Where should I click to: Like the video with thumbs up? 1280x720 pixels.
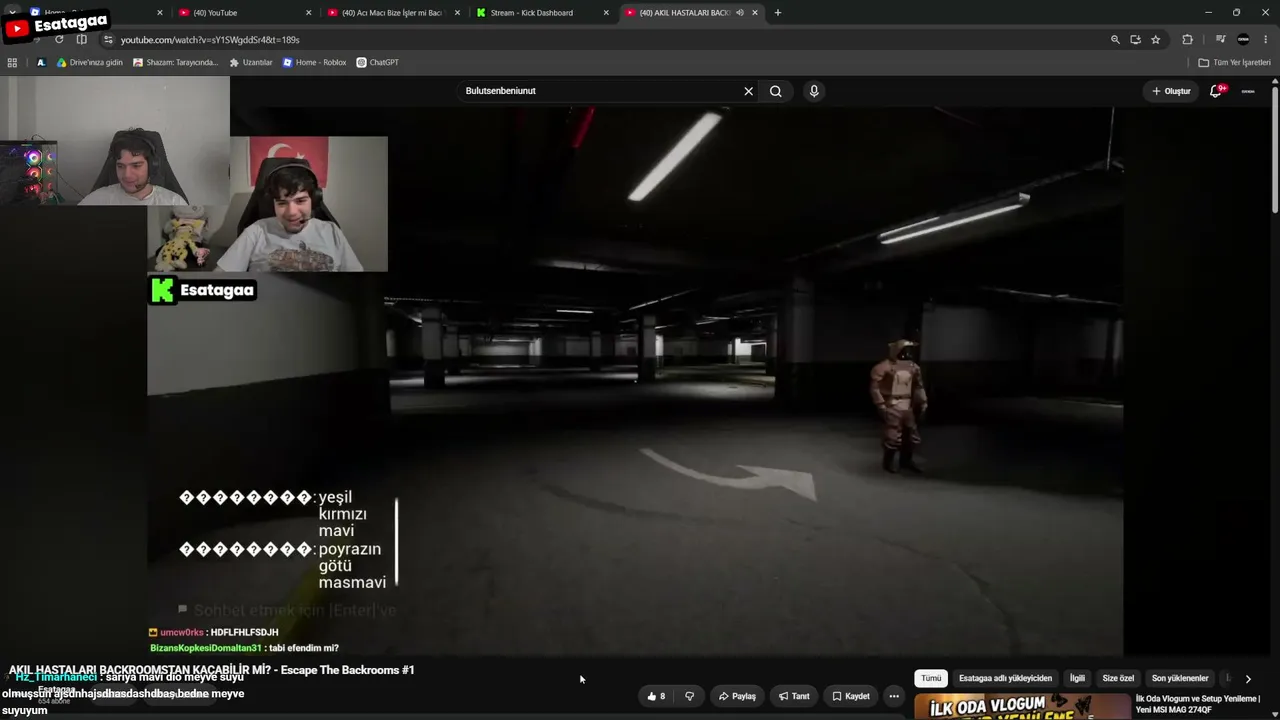click(656, 696)
